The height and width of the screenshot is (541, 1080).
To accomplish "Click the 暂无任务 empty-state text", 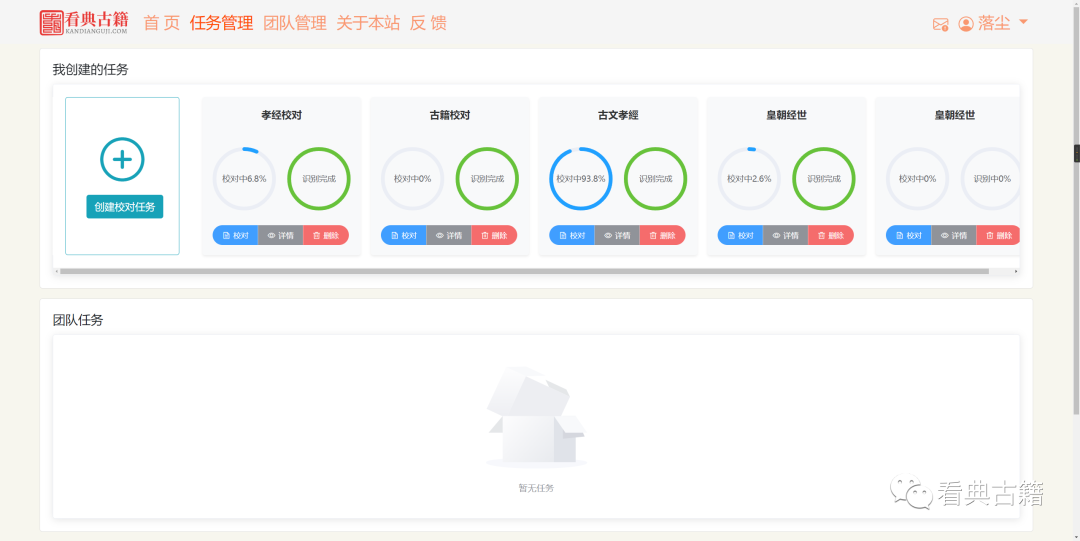I will click(536, 488).
